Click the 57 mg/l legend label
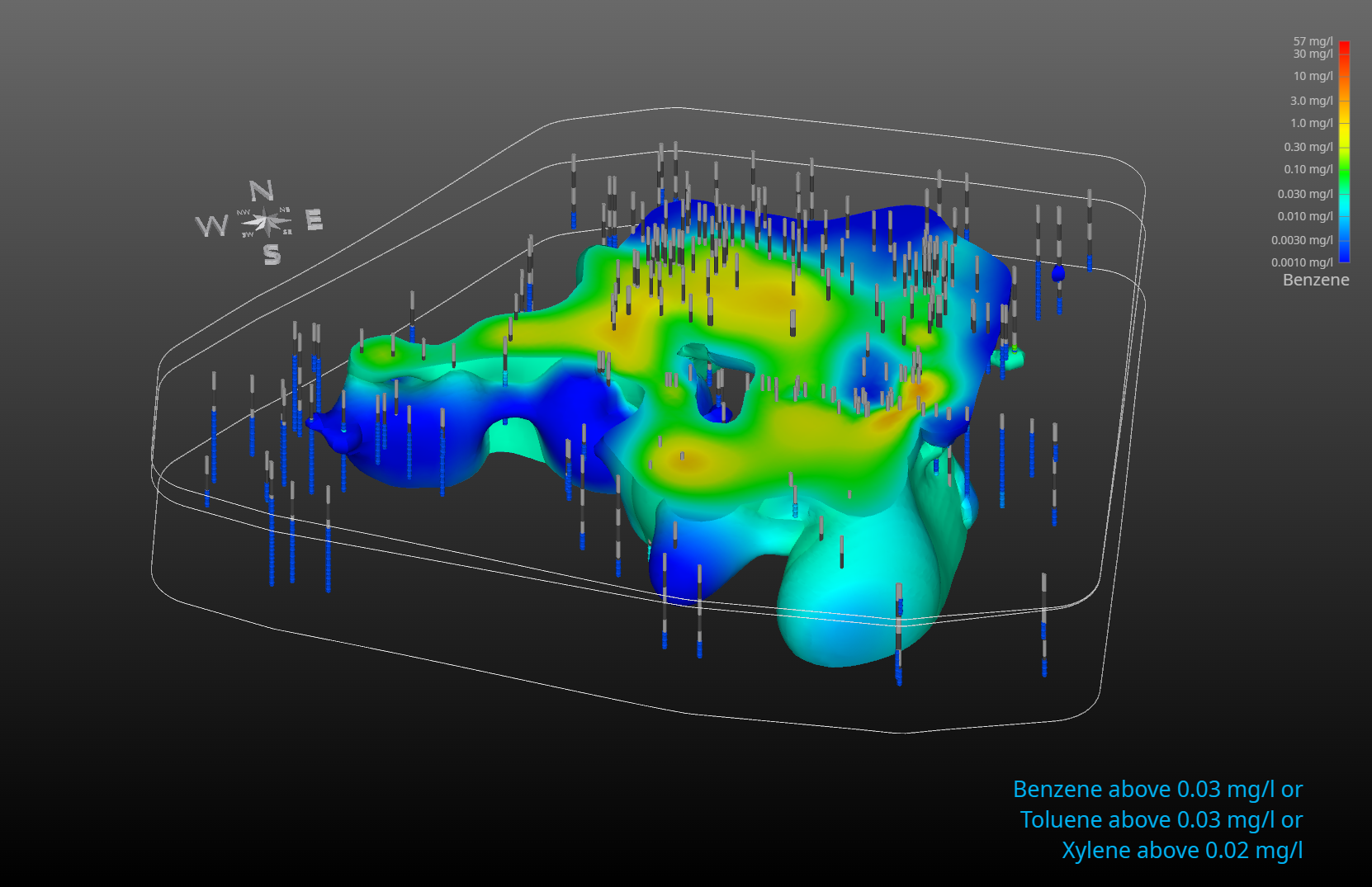The height and width of the screenshot is (887, 1372). pyautogui.click(x=1313, y=41)
